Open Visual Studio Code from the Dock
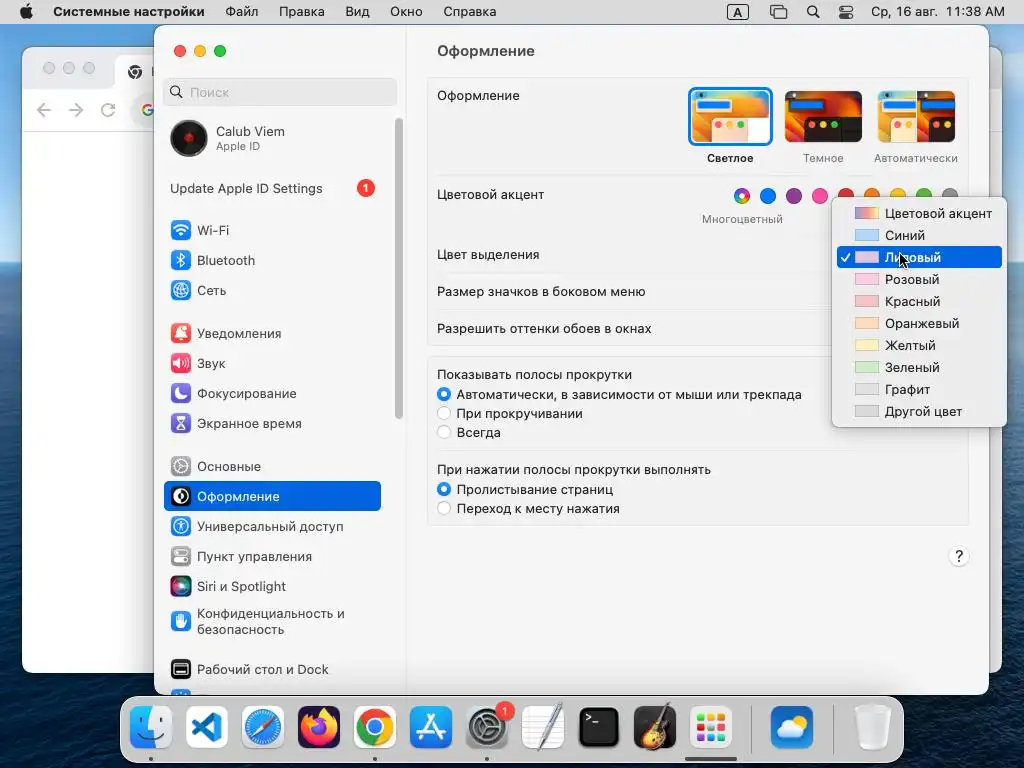Screen dimensions: 1024x768 (x=206, y=727)
